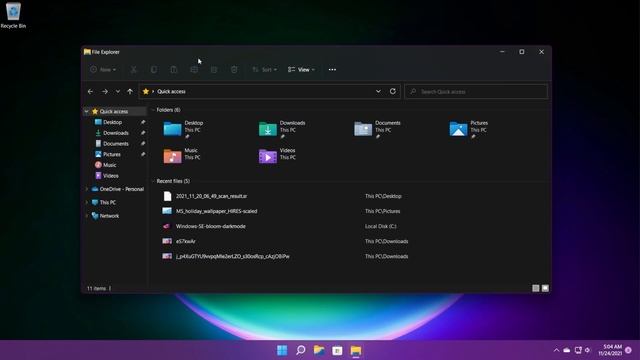Click the volume tray icon

tap(588, 350)
